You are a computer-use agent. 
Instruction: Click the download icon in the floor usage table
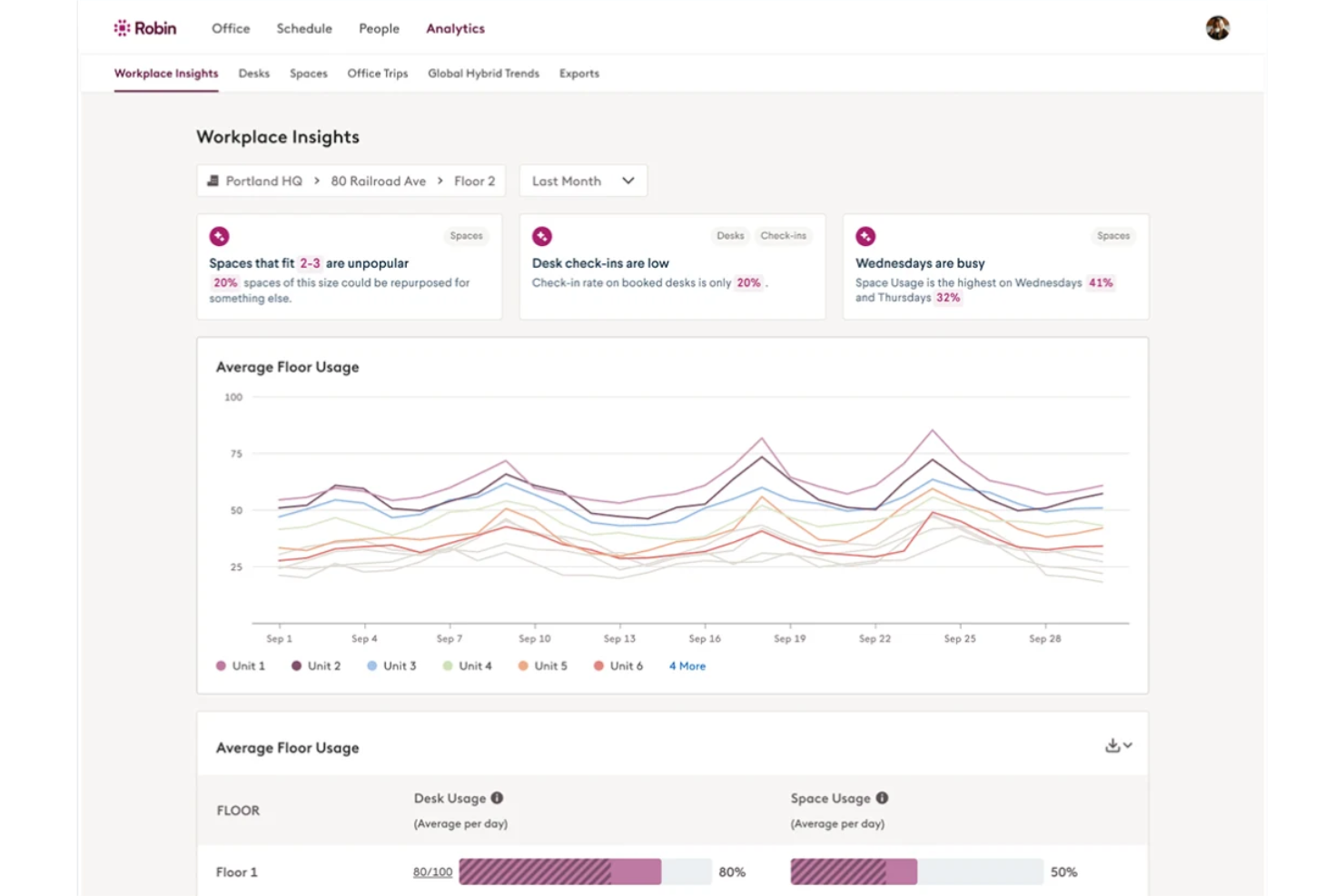1112,745
